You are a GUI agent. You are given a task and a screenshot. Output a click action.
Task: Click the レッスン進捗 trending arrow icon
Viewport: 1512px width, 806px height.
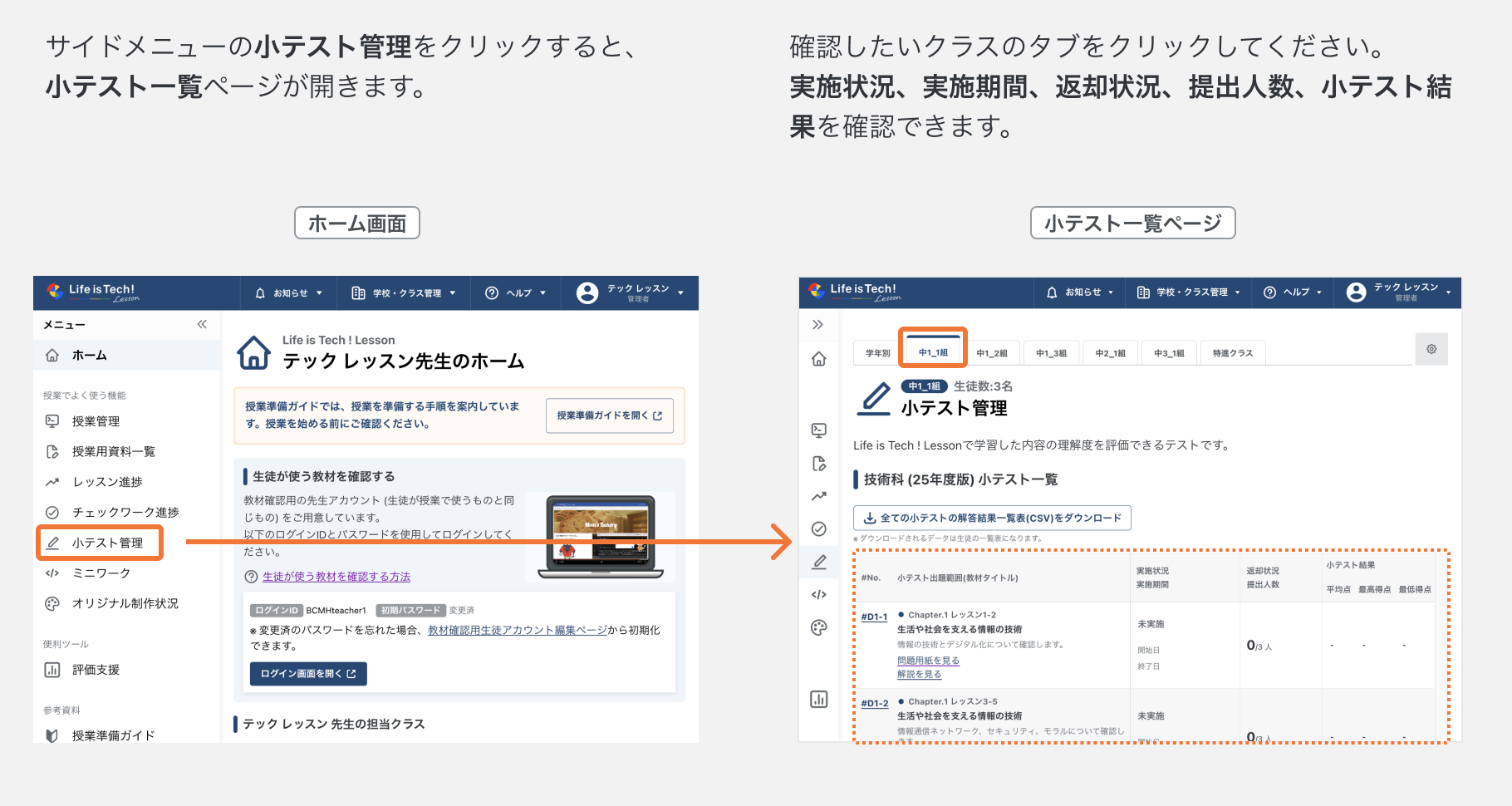52,481
